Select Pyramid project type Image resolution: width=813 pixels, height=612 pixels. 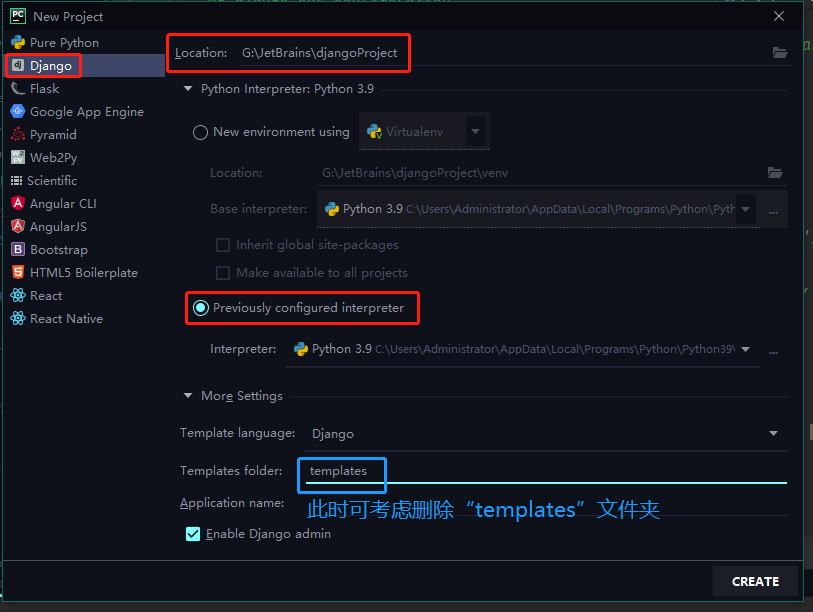click(85, 134)
